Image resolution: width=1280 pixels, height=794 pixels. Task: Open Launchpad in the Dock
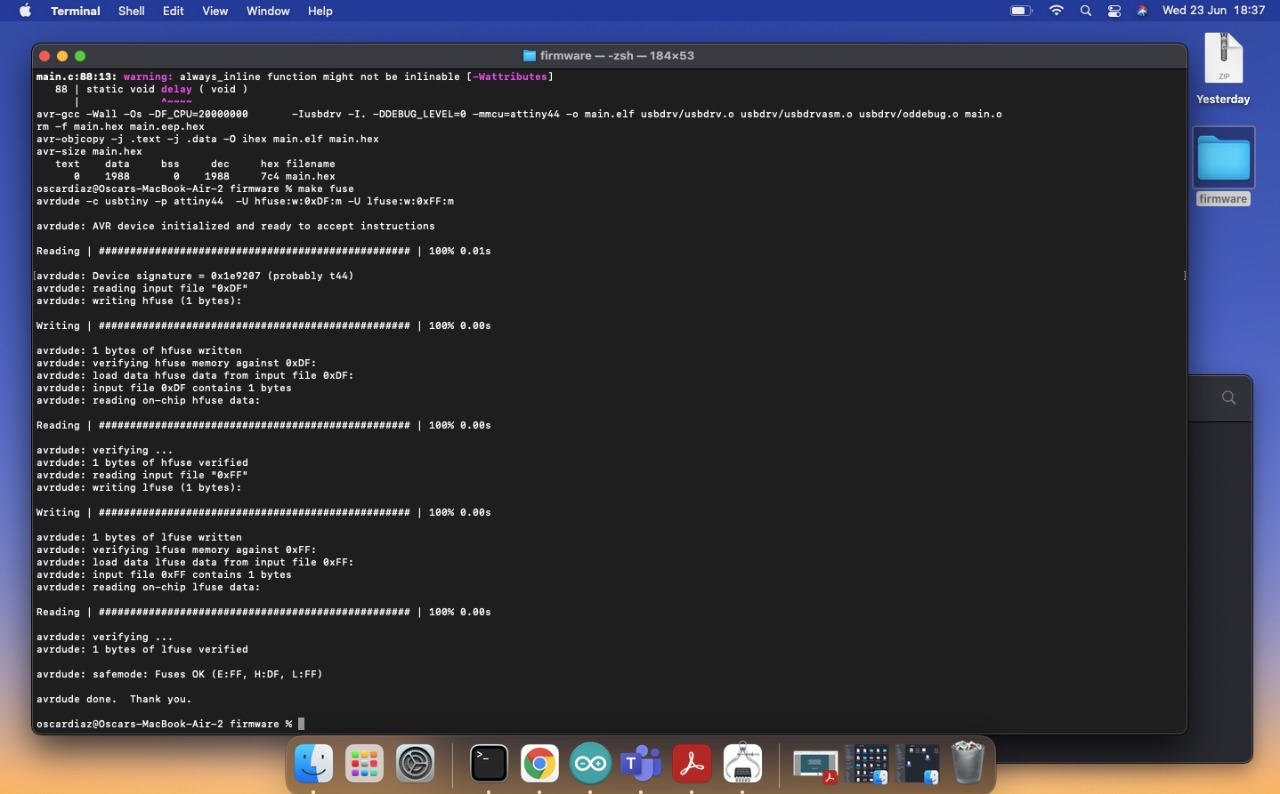pos(364,765)
